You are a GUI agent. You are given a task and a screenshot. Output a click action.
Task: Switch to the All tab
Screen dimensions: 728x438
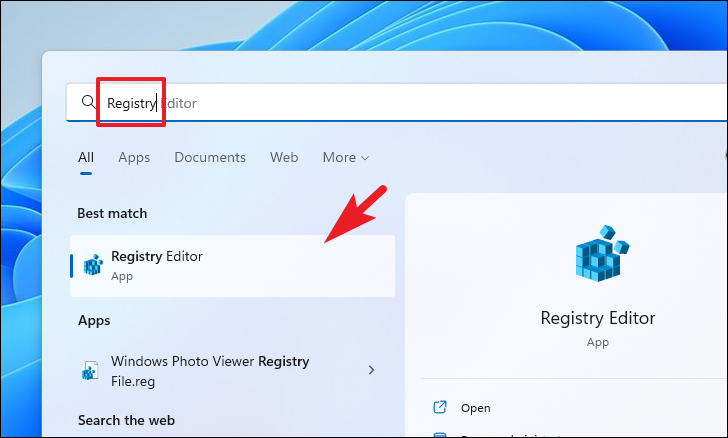click(86, 157)
